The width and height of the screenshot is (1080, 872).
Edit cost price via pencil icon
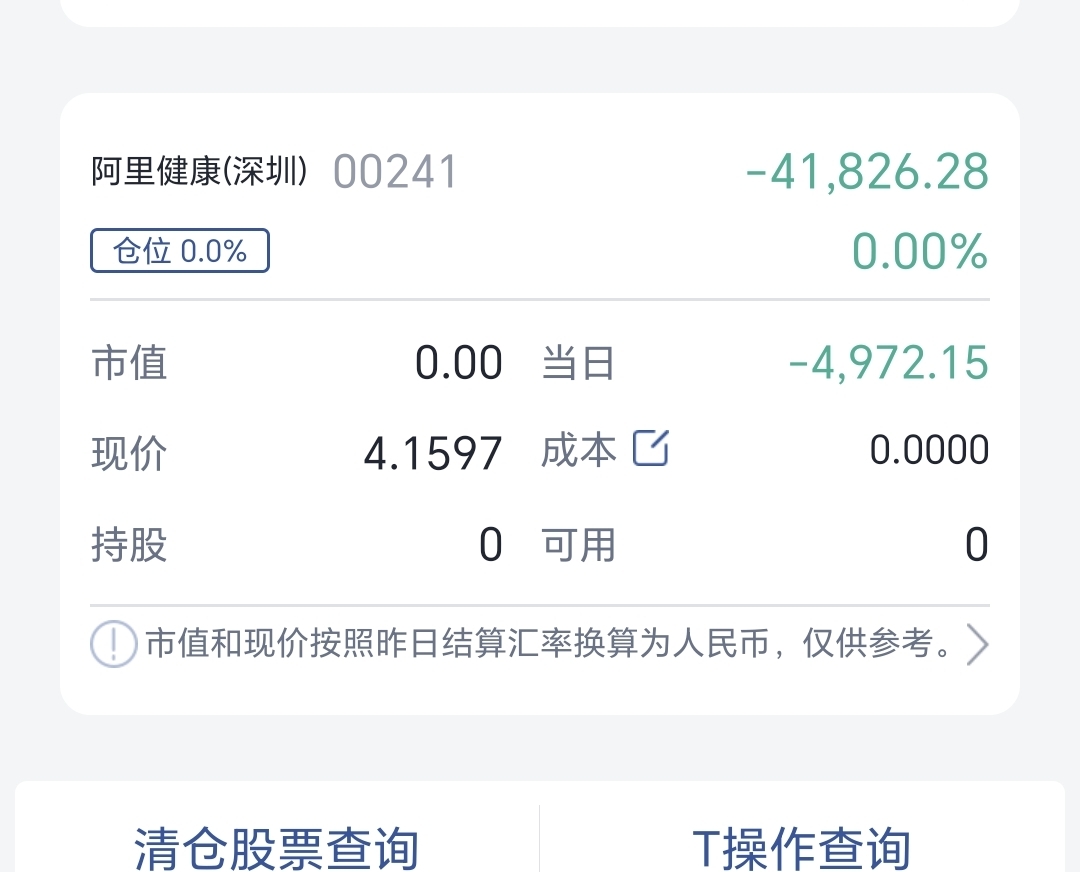tap(651, 448)
